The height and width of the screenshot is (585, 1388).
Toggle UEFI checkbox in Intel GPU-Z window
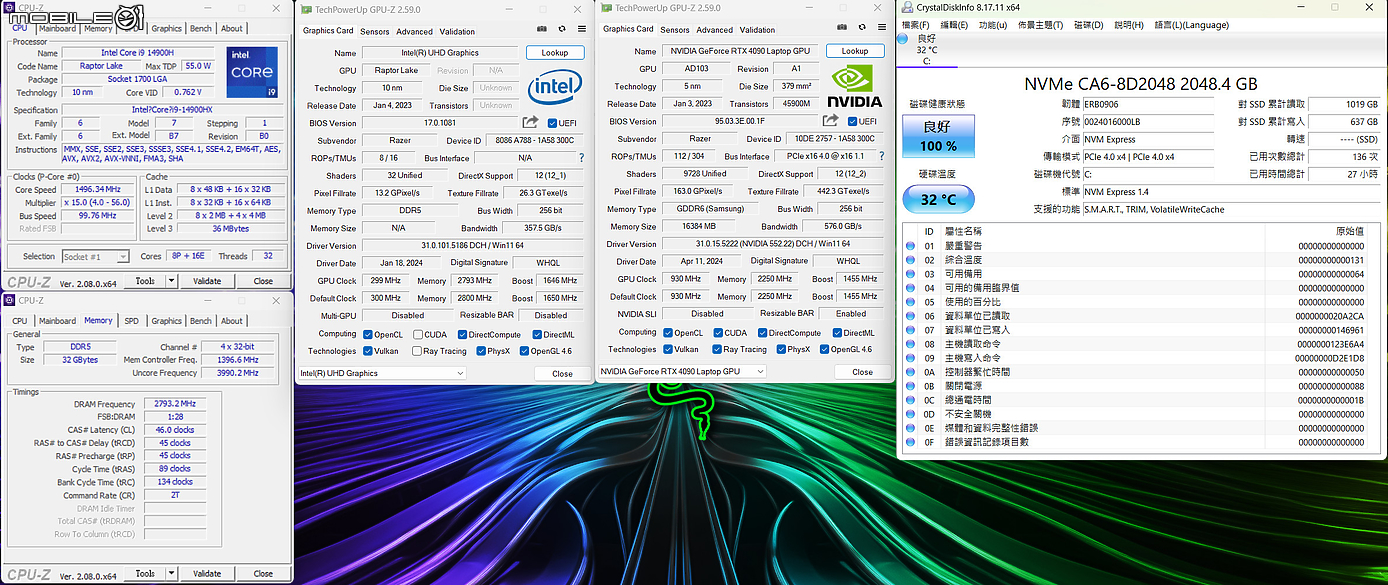553,123
